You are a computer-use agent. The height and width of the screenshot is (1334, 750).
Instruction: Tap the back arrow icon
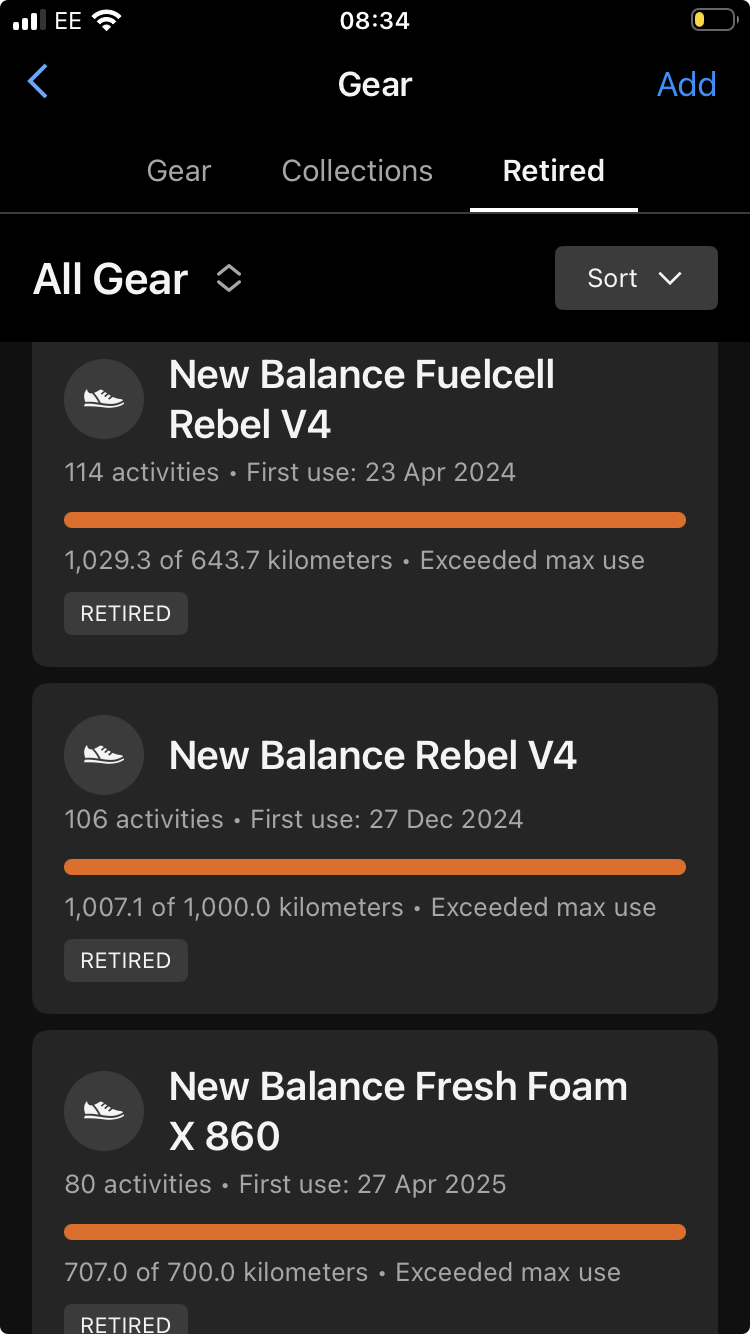click(38, 82)
